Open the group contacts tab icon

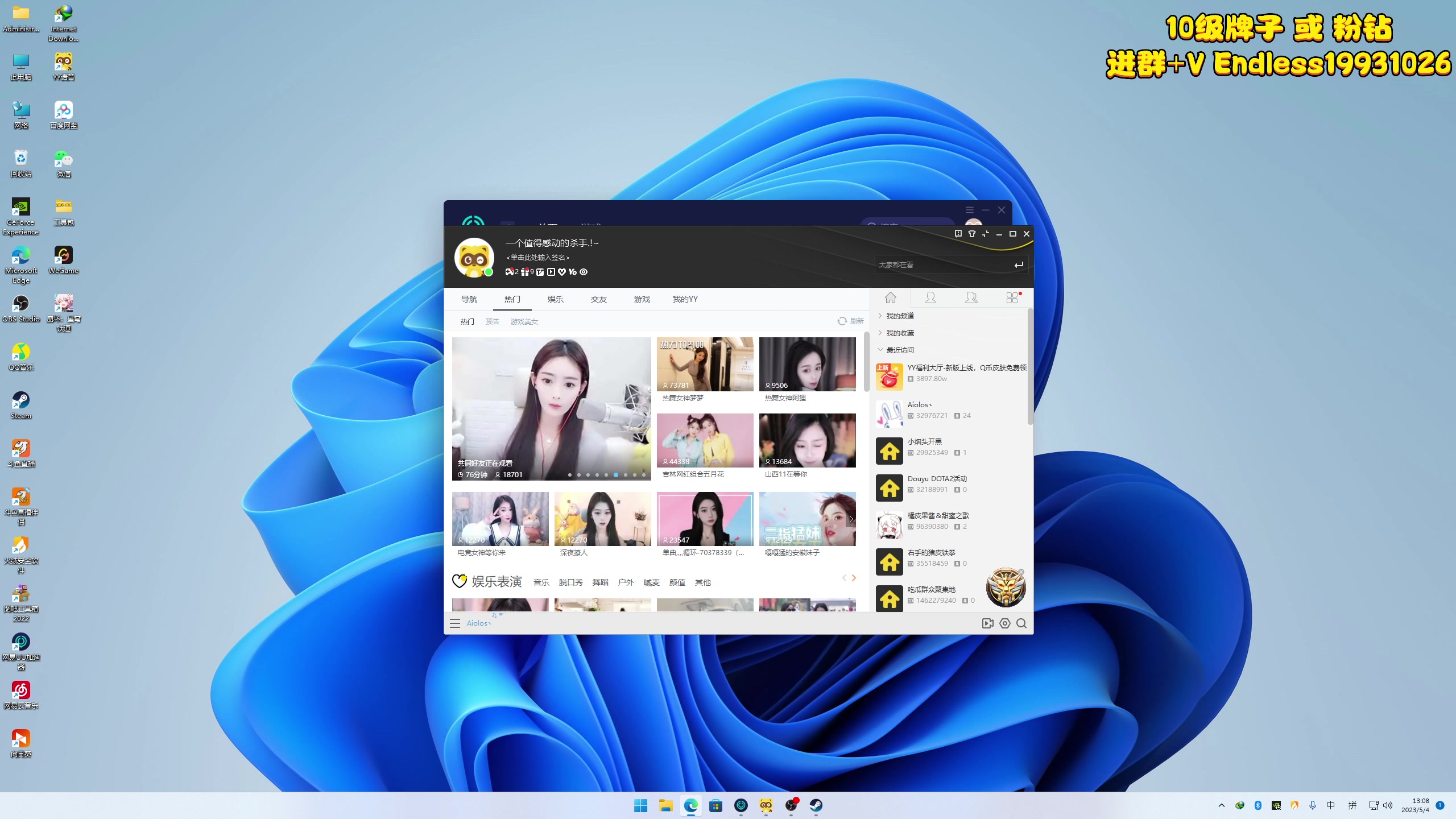[971, 297]
